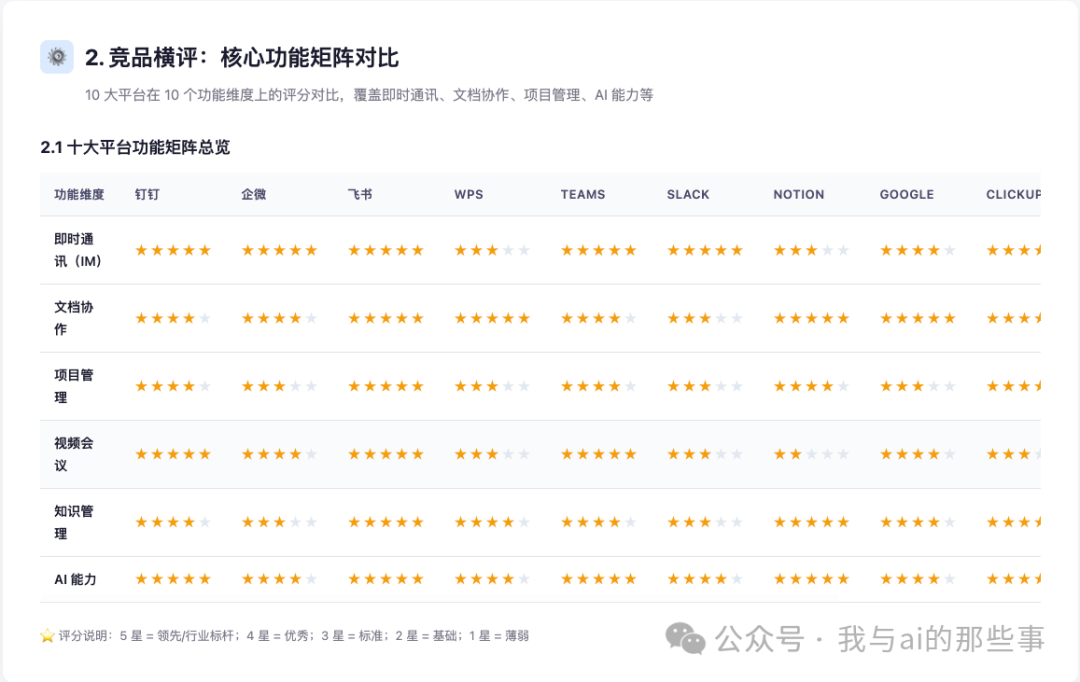Click the 企微 column header
This screenshot has height=682, width=1080.
(253, 194)
